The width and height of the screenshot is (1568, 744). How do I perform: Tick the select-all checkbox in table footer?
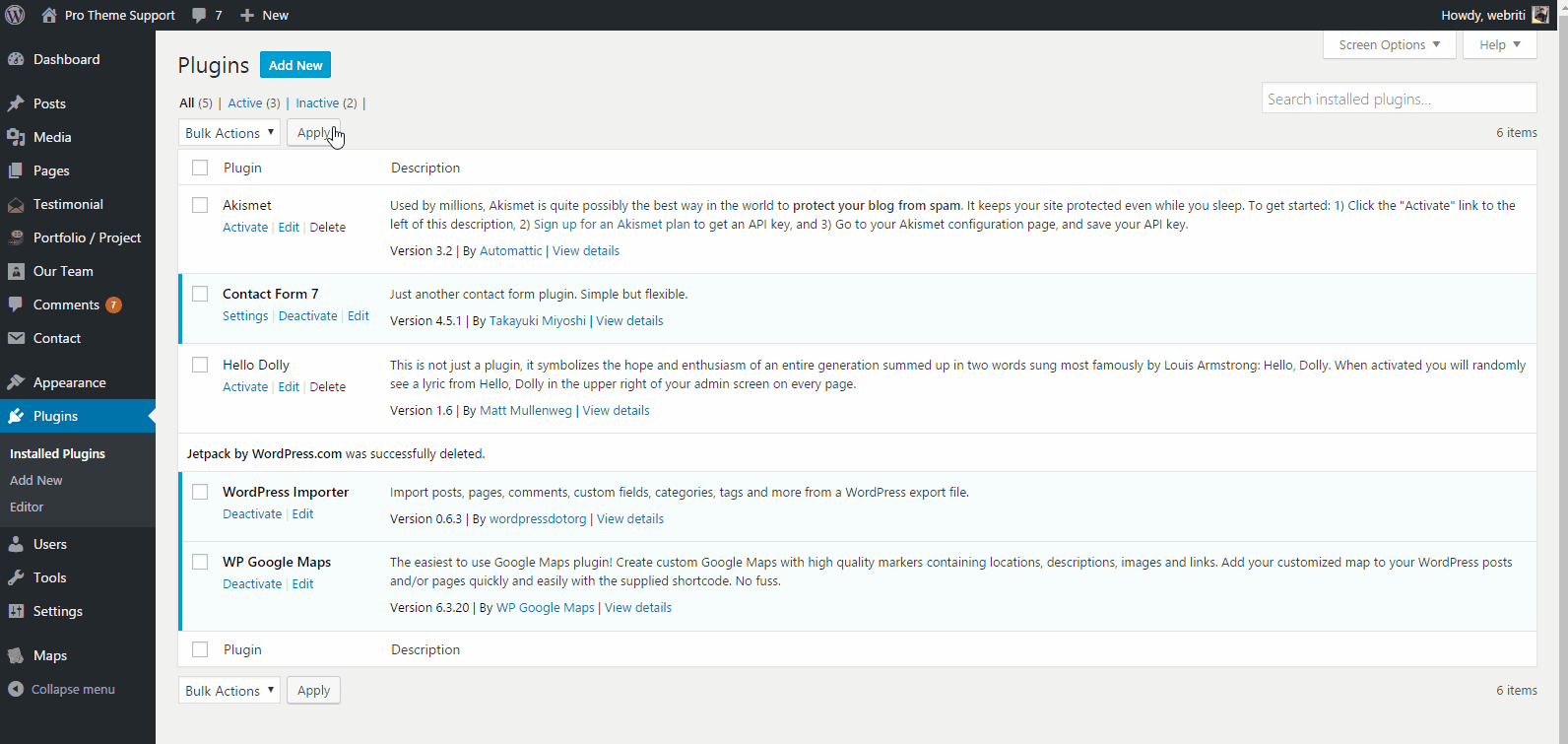pos(200,649)
